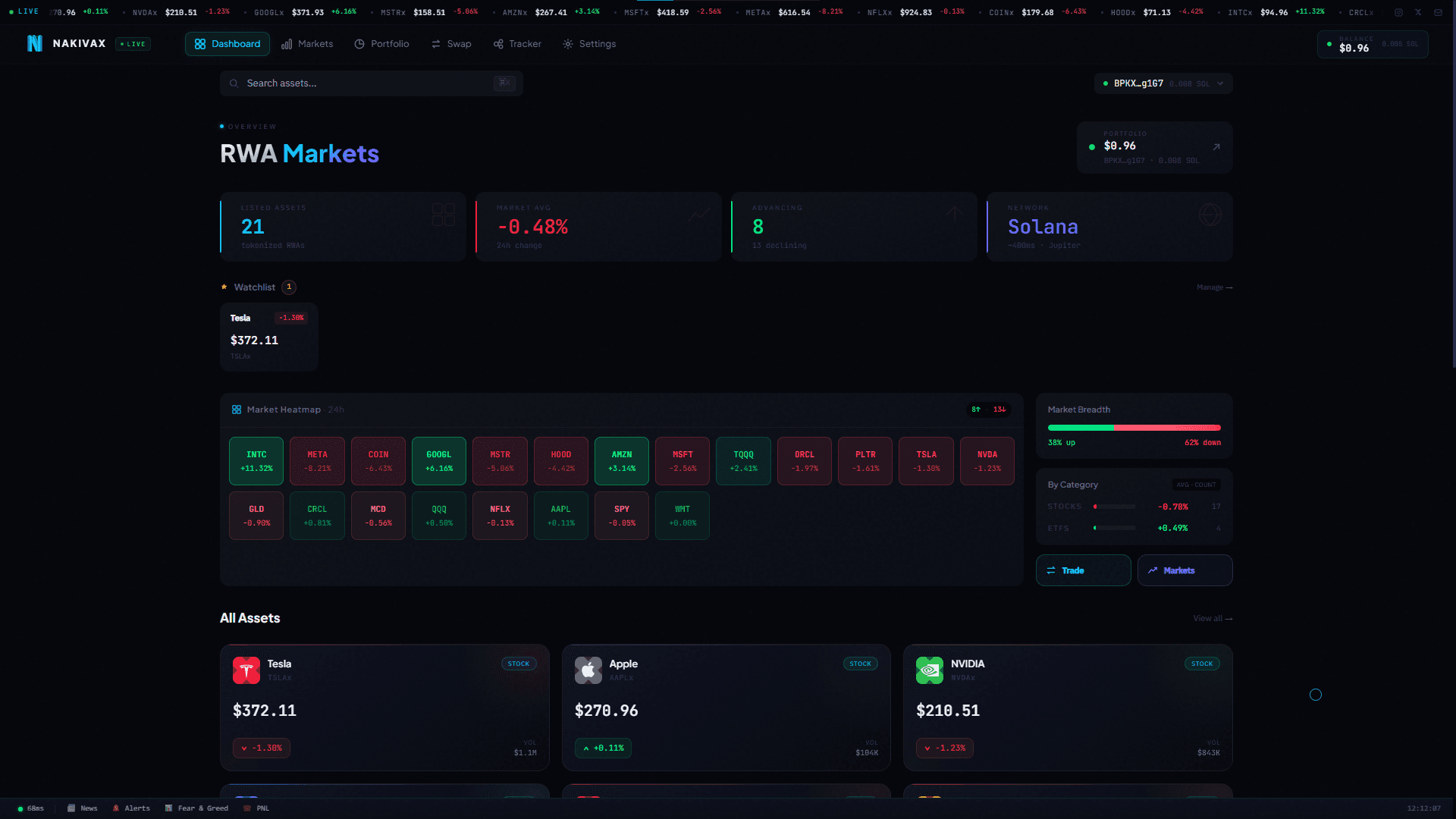
Task: Click the Solana network value
Action: click(1043, 227)
